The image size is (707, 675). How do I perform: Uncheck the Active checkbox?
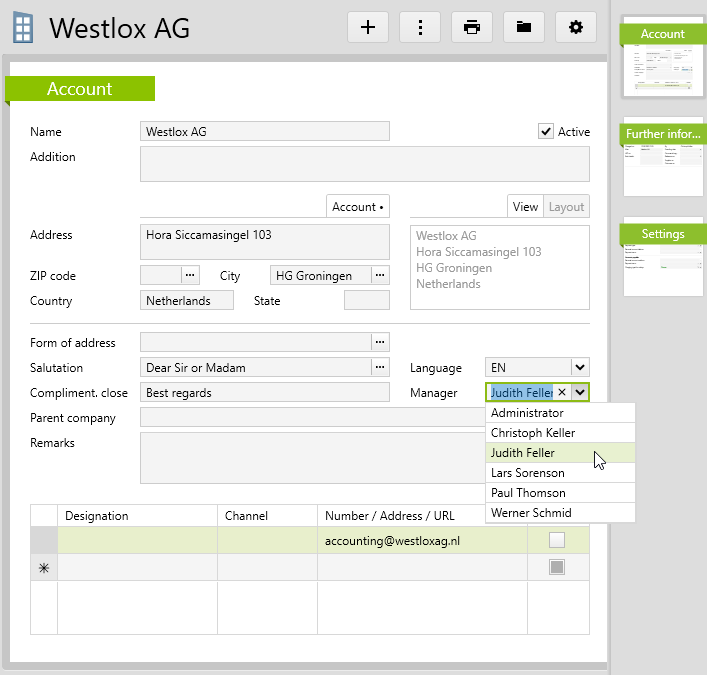(x=546, y=132)
